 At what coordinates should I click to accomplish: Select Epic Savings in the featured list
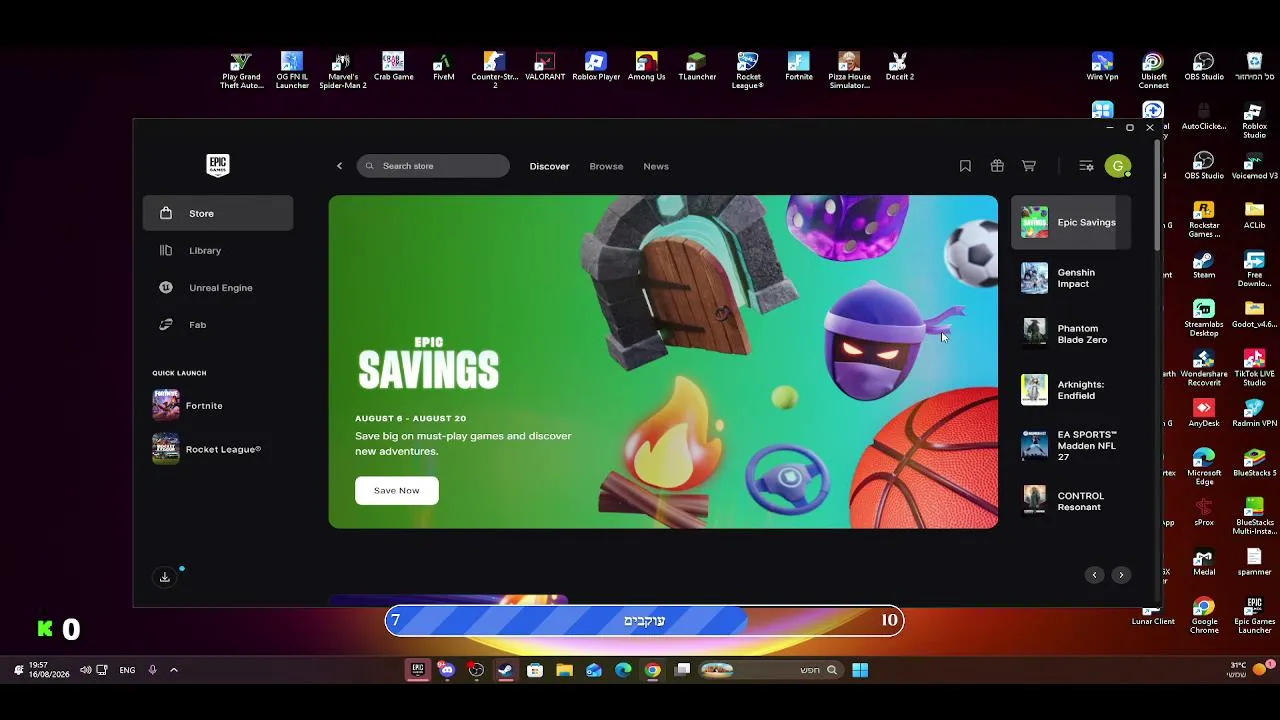point(1071,222)
